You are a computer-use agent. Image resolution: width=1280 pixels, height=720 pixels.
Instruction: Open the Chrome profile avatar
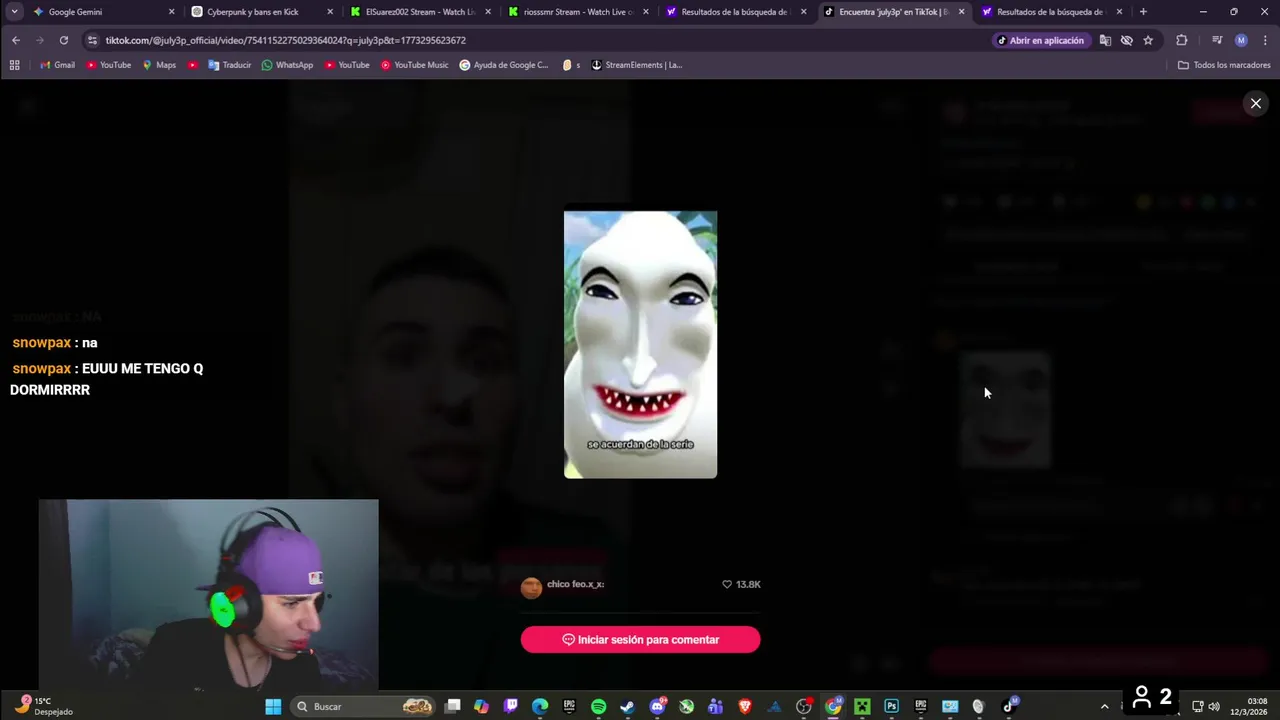pyautogui.click(x=1241, y=40)
